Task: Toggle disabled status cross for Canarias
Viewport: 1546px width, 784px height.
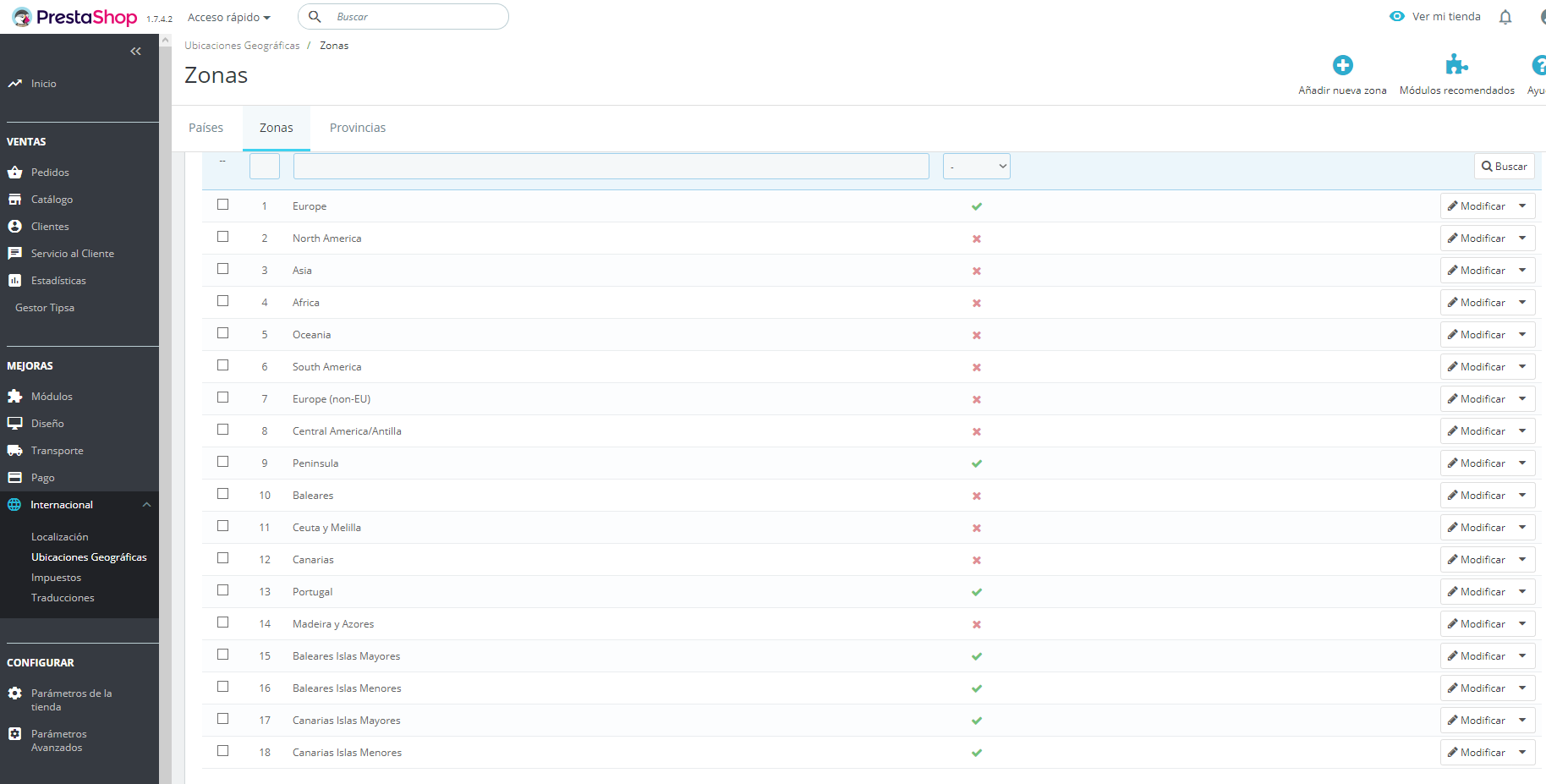Action: [977, 560]
